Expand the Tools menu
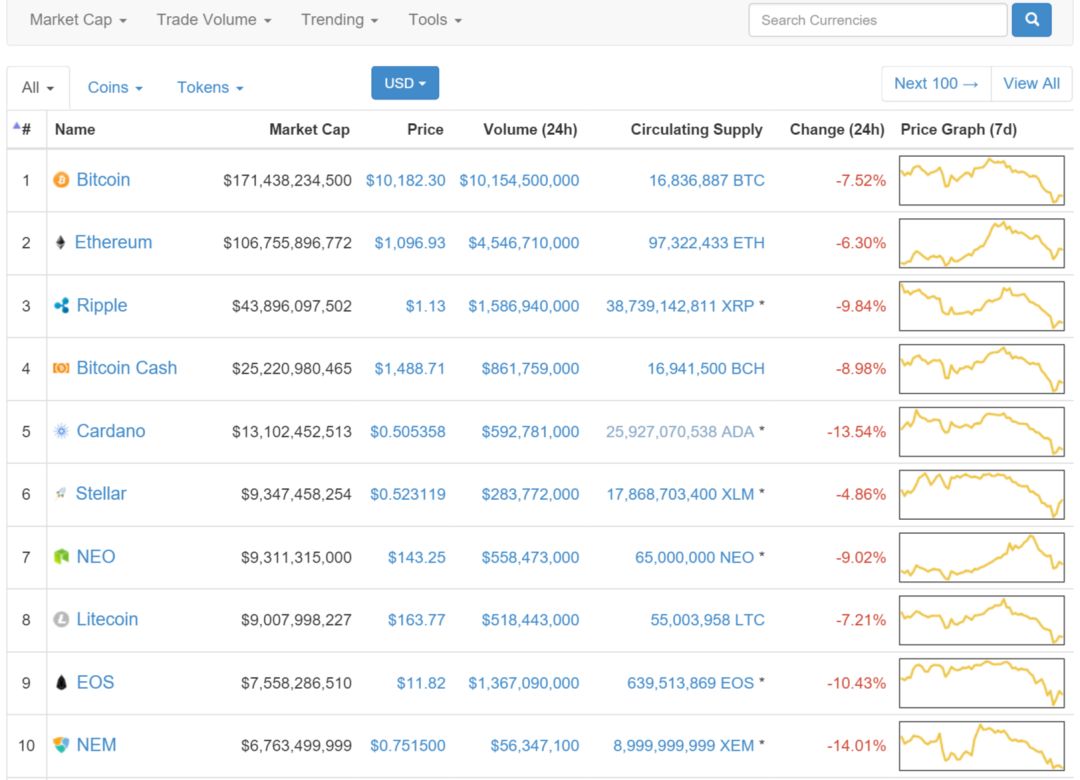1080x780 pixels. [x=435, y=20]
